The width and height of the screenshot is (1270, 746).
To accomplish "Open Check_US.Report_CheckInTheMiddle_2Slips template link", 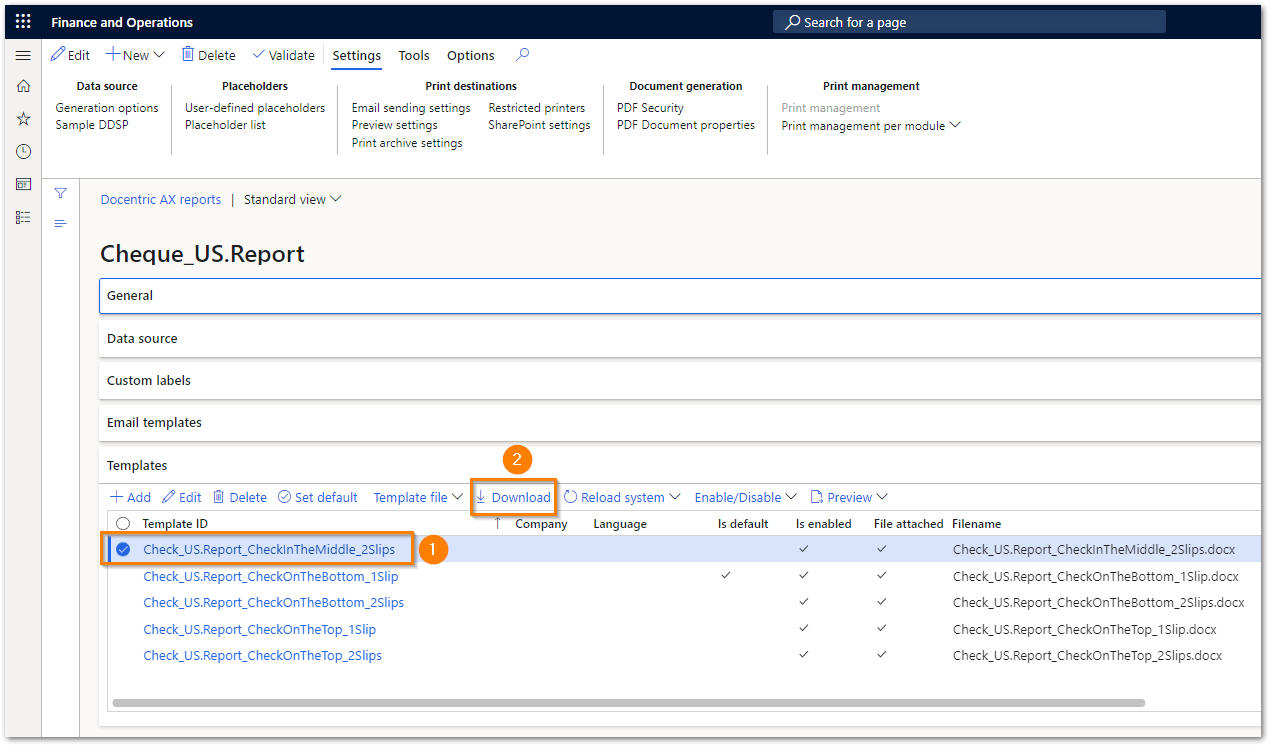I will pos(269,549).
